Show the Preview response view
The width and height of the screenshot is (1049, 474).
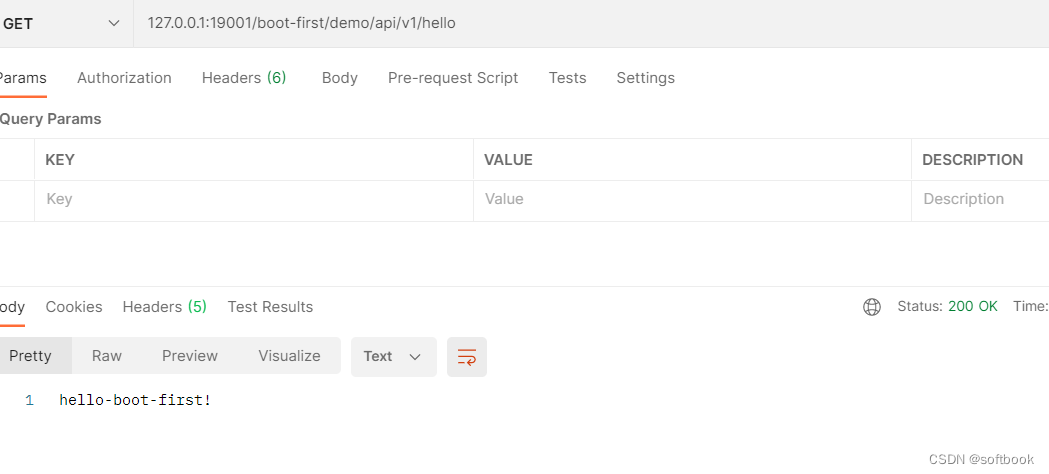190,356
